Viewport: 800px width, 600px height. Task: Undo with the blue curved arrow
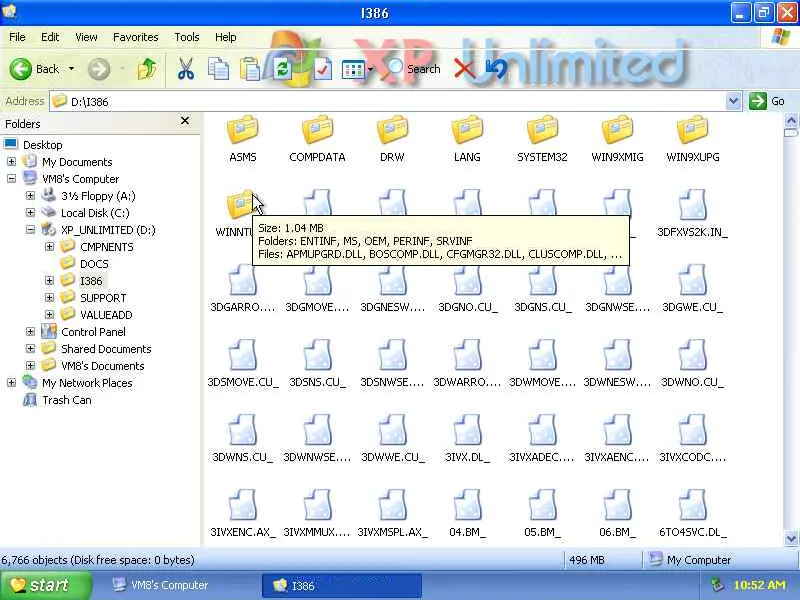(496, 69)
